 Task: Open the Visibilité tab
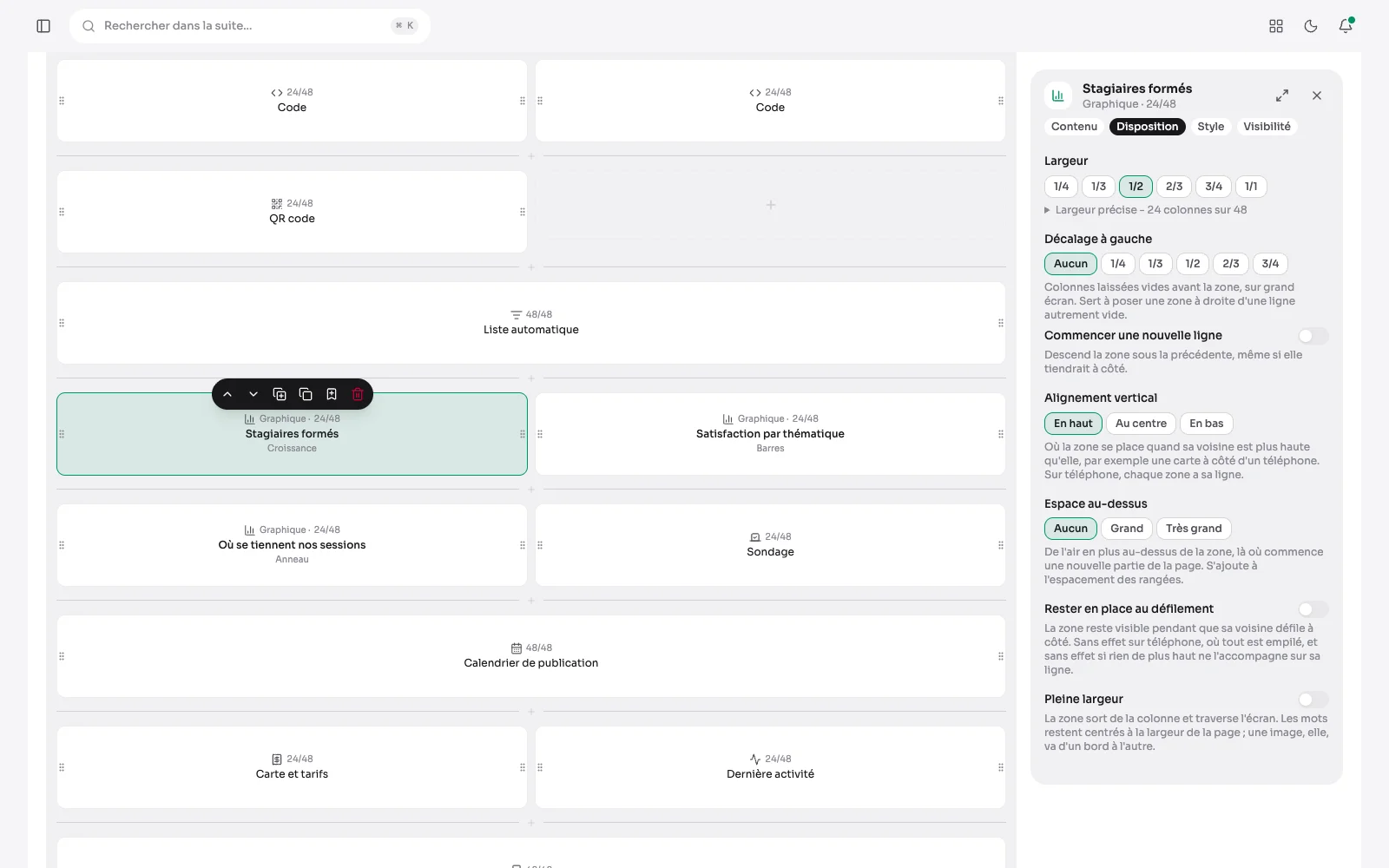[x=1267, y=127]
